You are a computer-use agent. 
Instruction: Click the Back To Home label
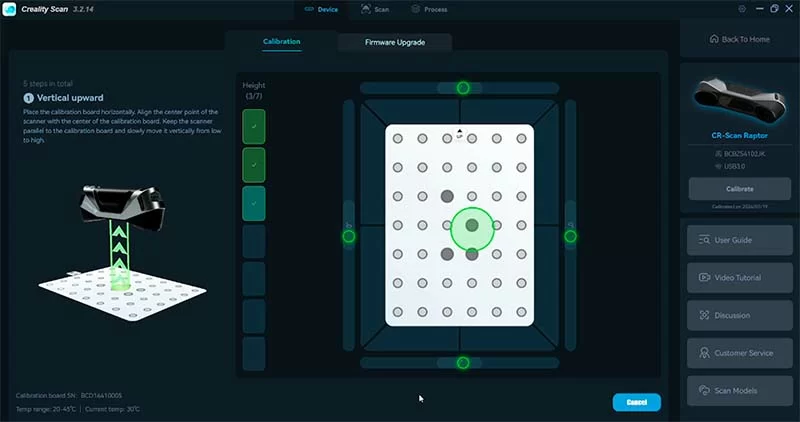click(745, 39)
